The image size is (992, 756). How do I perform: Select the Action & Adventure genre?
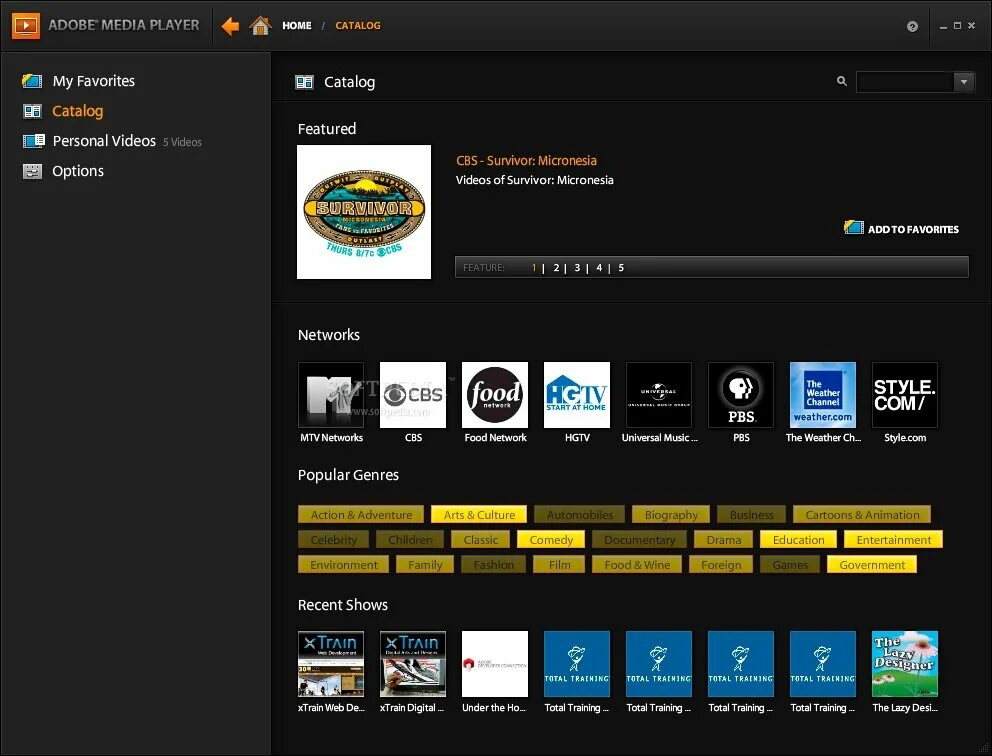[x=361, y=514]
